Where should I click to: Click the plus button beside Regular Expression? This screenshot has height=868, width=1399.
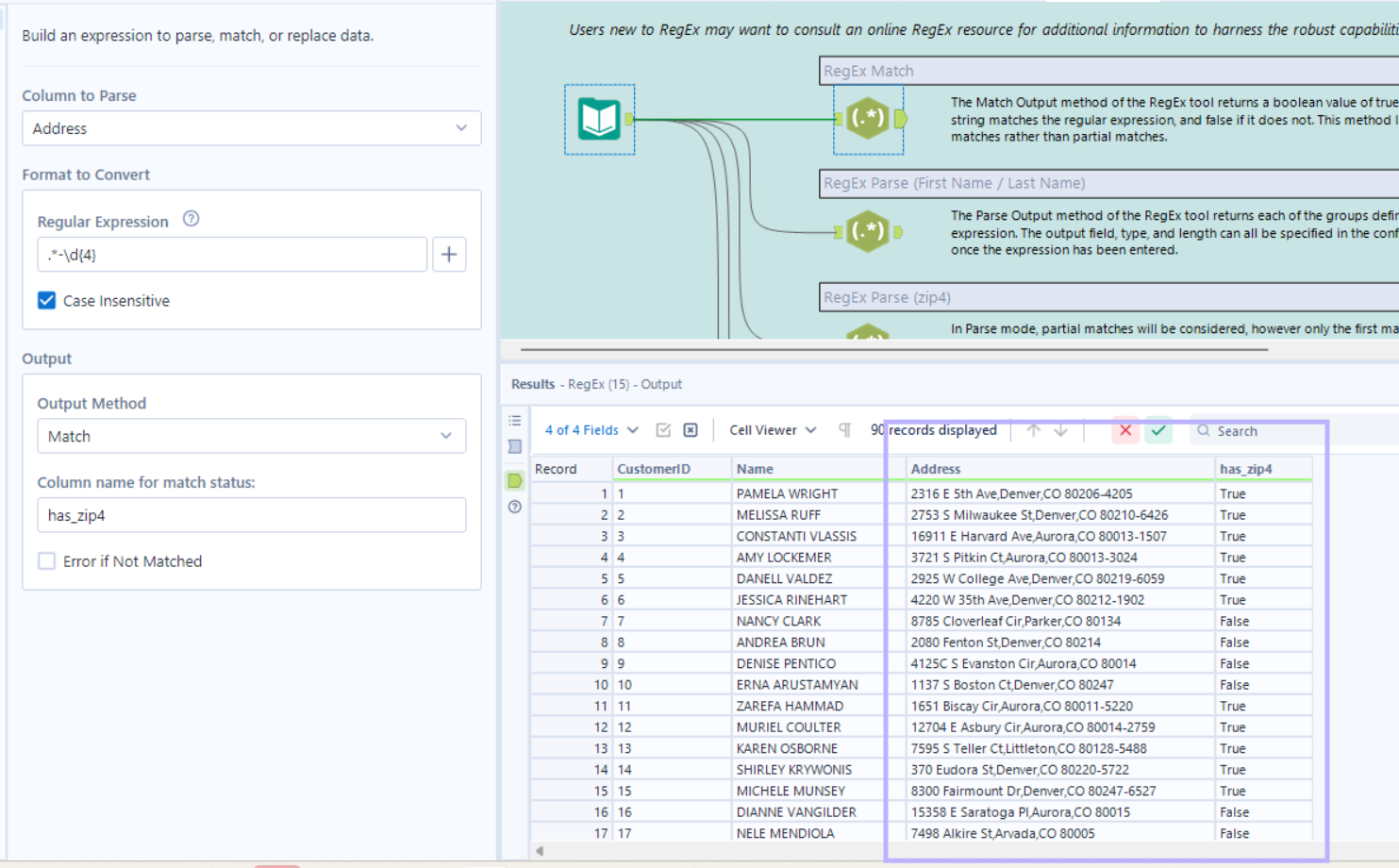[449, 255]
